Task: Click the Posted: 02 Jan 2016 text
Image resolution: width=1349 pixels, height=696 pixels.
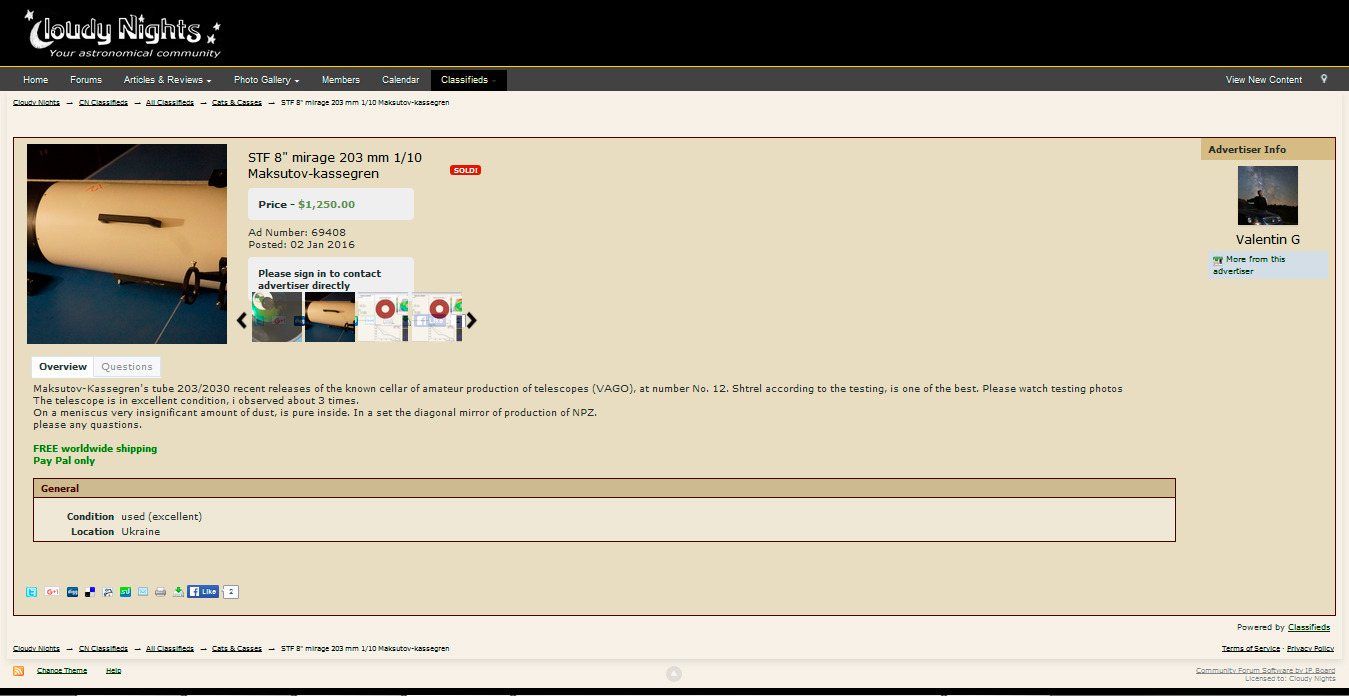Action: [301, 245]
